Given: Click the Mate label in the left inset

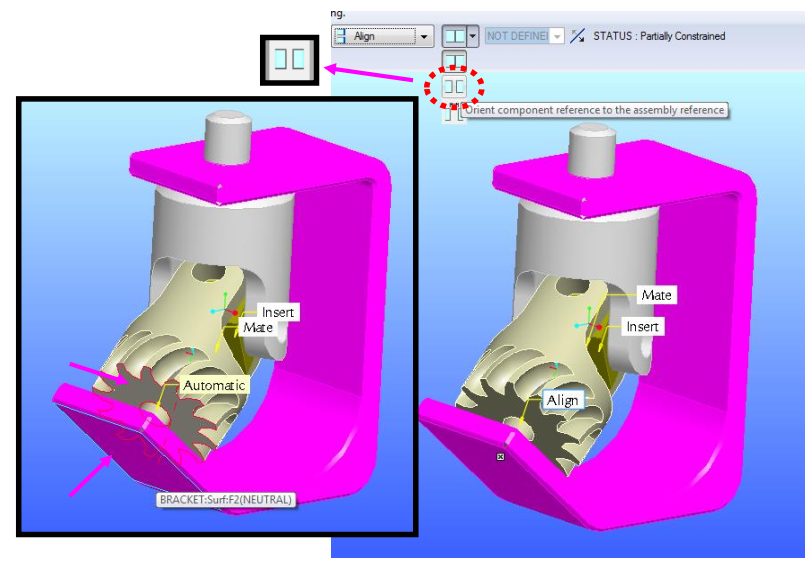Looking at the screenshot, I should pyautogui.click(x=259, y=327).
